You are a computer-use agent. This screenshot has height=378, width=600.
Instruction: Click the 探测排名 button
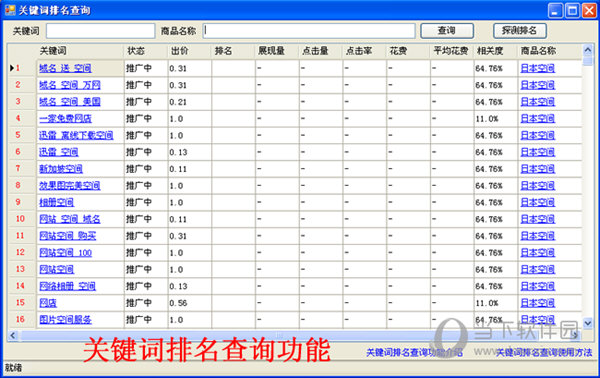(x=520, y=31)
